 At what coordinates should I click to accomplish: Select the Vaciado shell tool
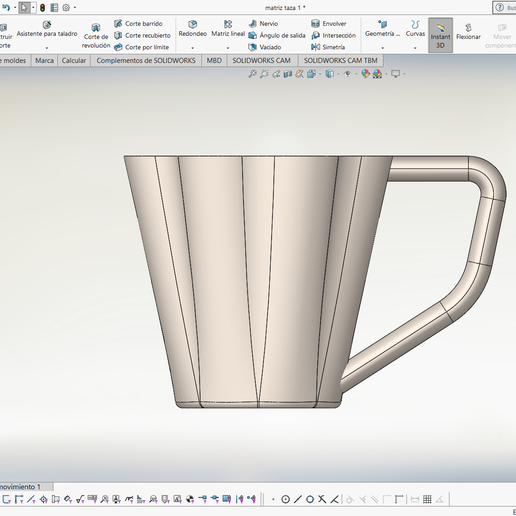point(265,47)
